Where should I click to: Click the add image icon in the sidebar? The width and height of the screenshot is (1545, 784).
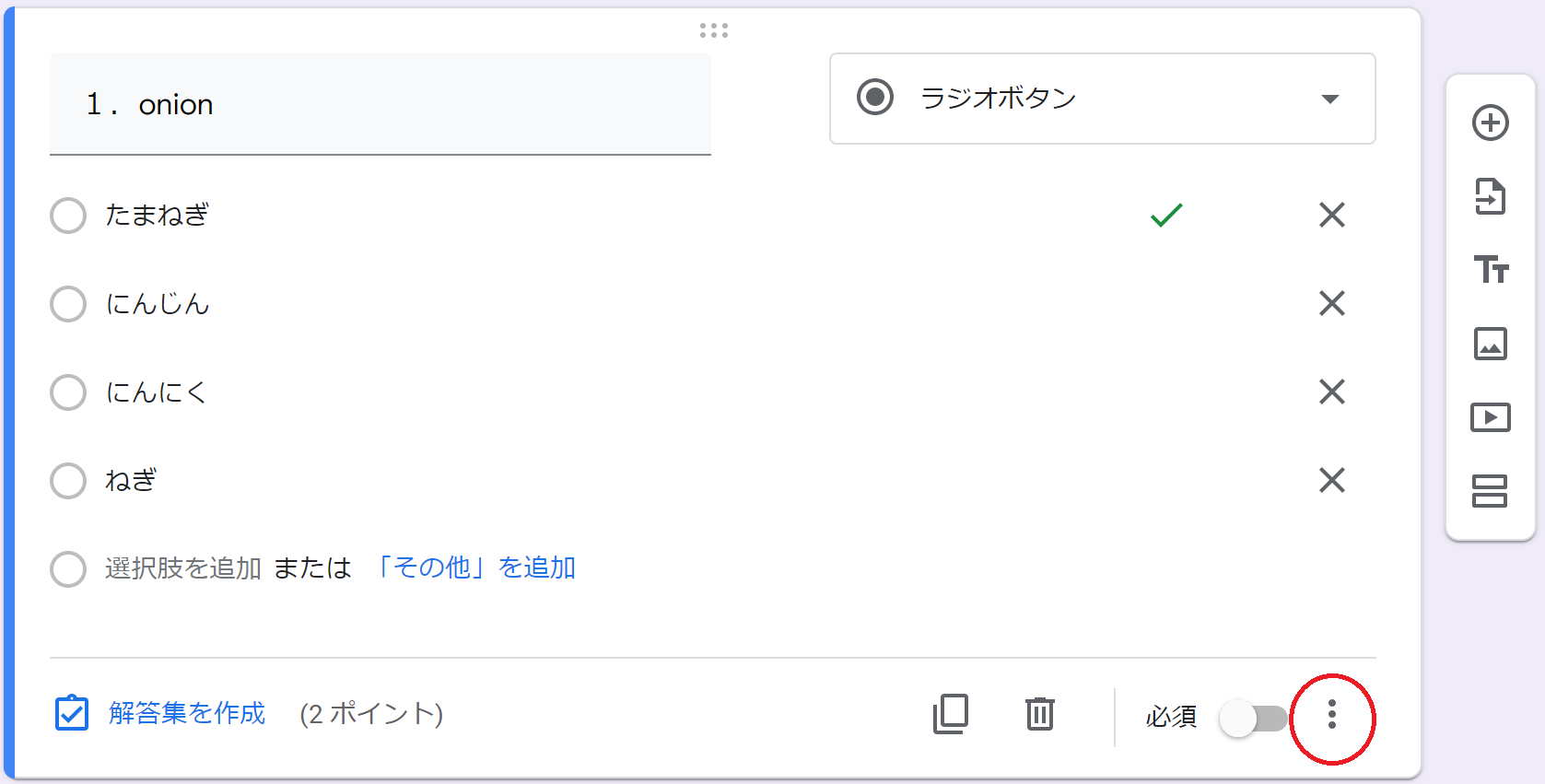[1490, 344]
